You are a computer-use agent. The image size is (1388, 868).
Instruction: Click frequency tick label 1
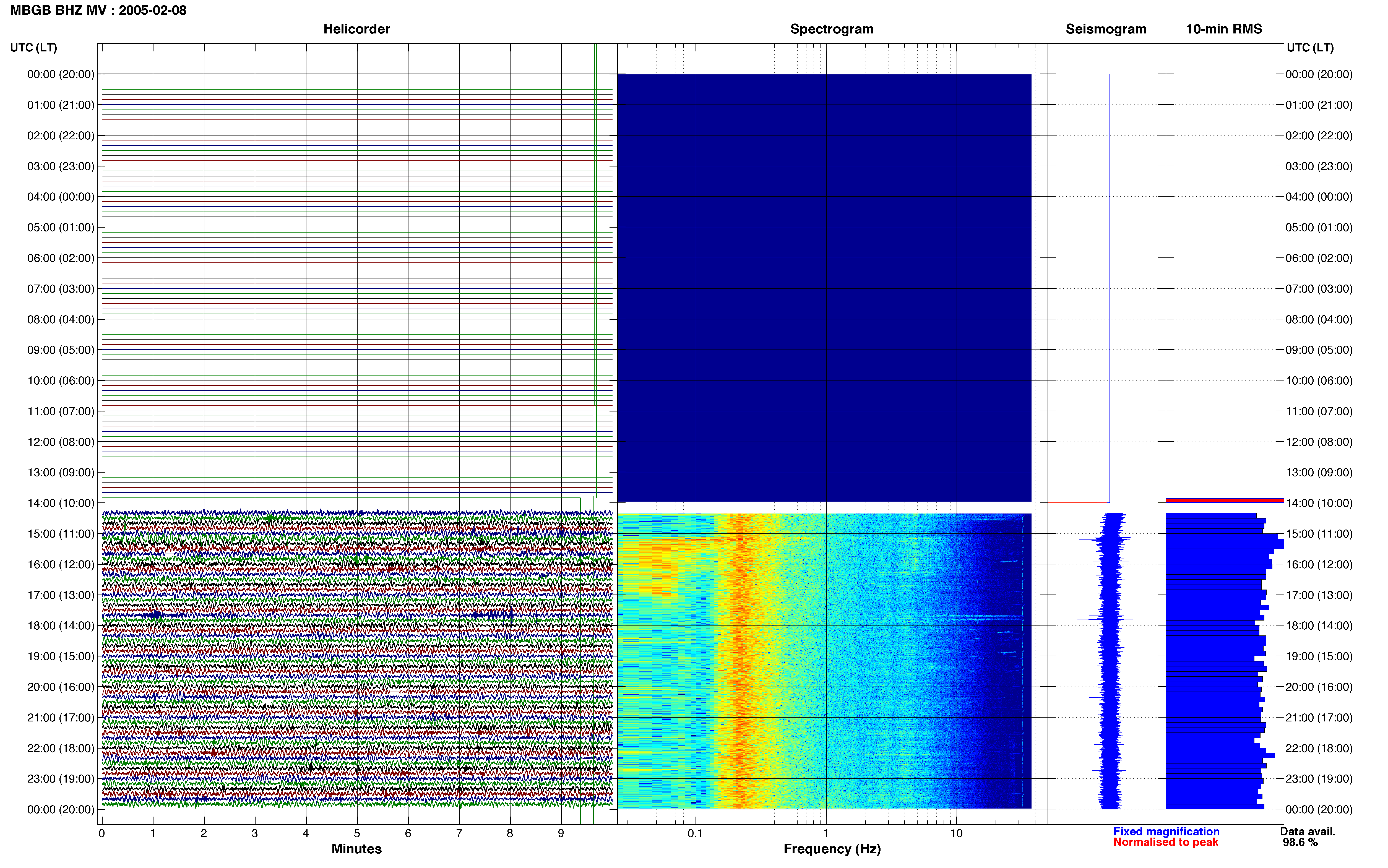click(x=826, y=833)
